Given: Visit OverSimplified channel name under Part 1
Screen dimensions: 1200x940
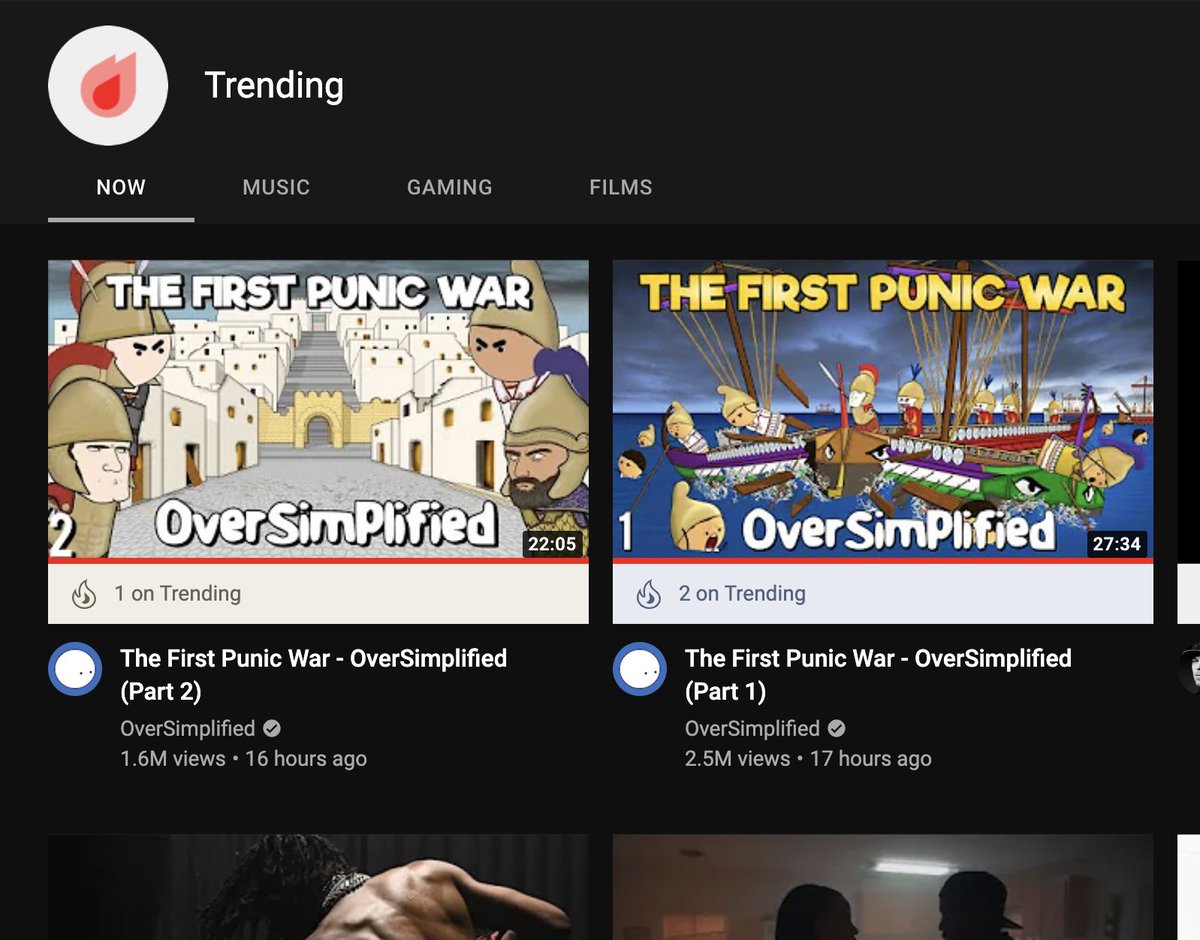Looking at the screenshot, I should tap(752, 728).
